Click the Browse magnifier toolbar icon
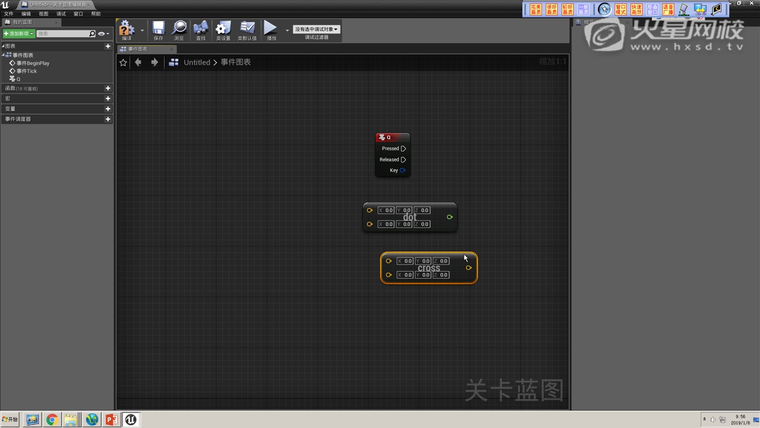 click(x=179, y=29)
